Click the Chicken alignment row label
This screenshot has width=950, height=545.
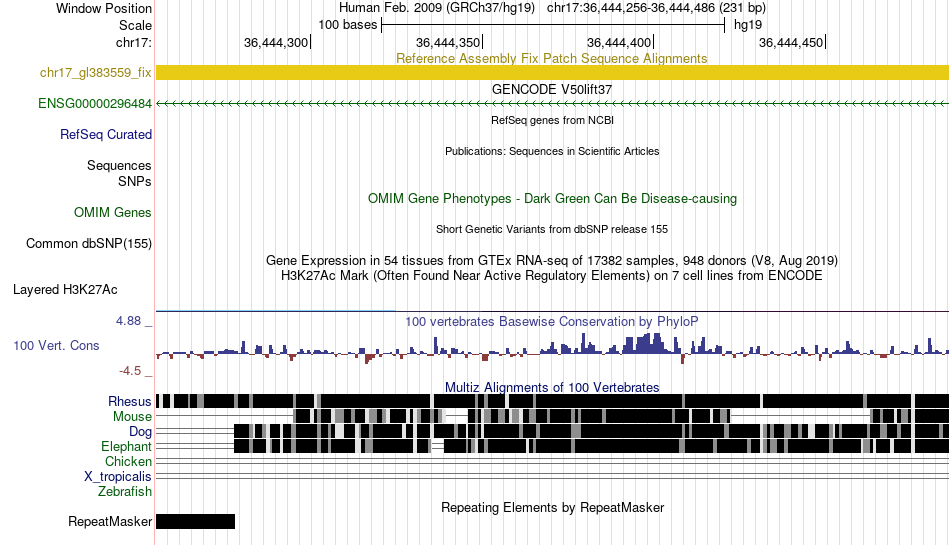coord(128,461)
